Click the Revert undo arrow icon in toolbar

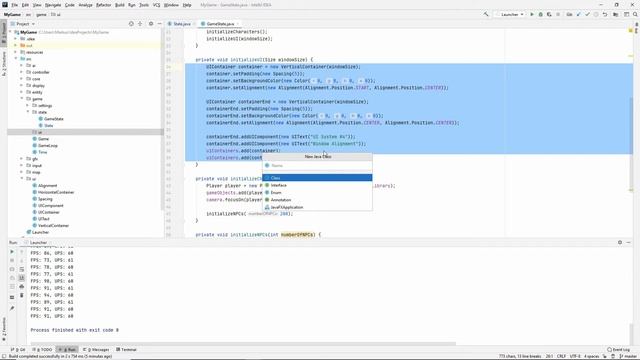[x=605, y=14]
